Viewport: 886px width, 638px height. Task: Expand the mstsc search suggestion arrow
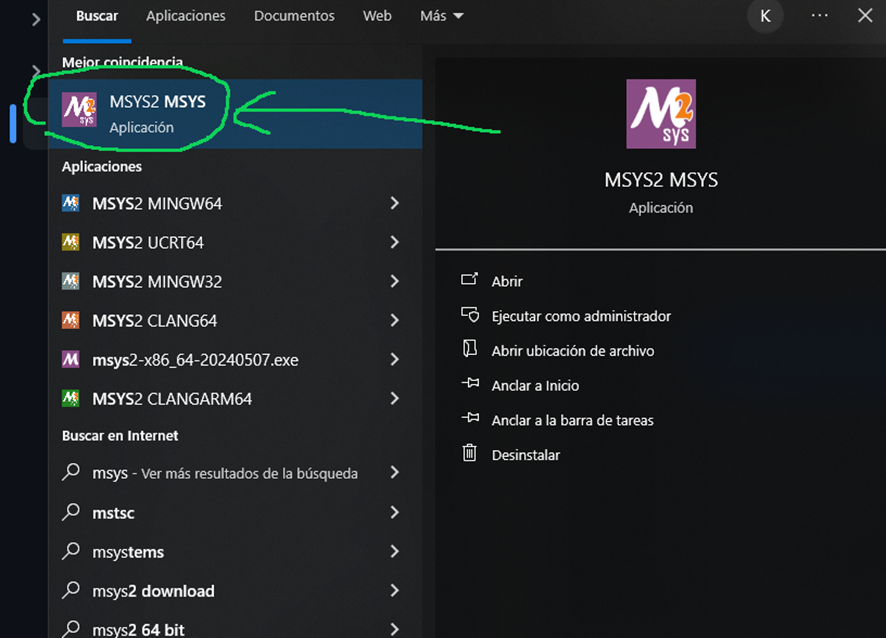pos(395,512)
